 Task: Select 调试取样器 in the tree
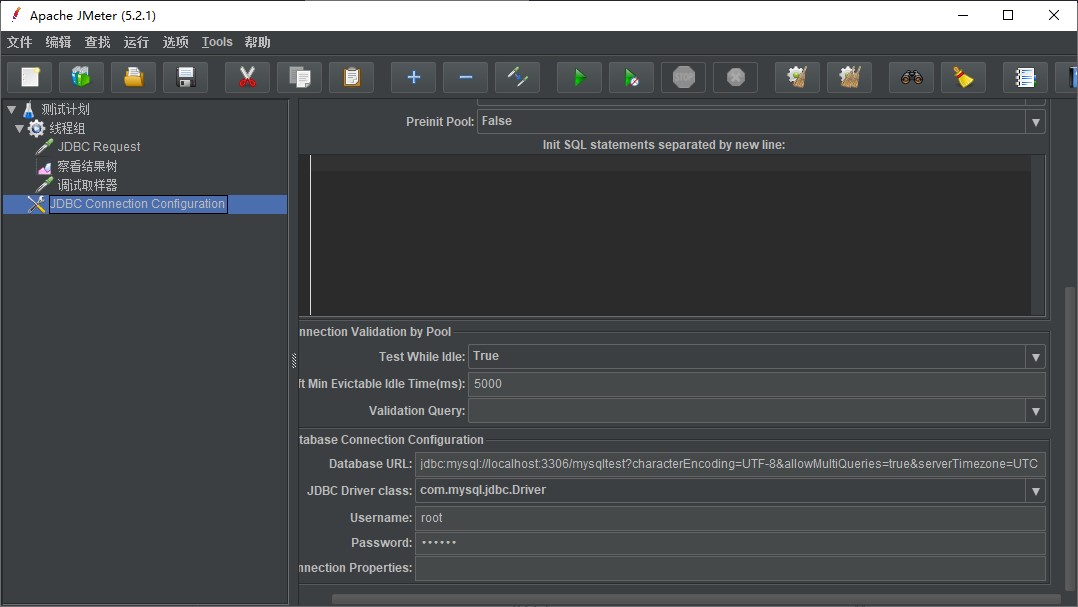(x=87, y=185)
